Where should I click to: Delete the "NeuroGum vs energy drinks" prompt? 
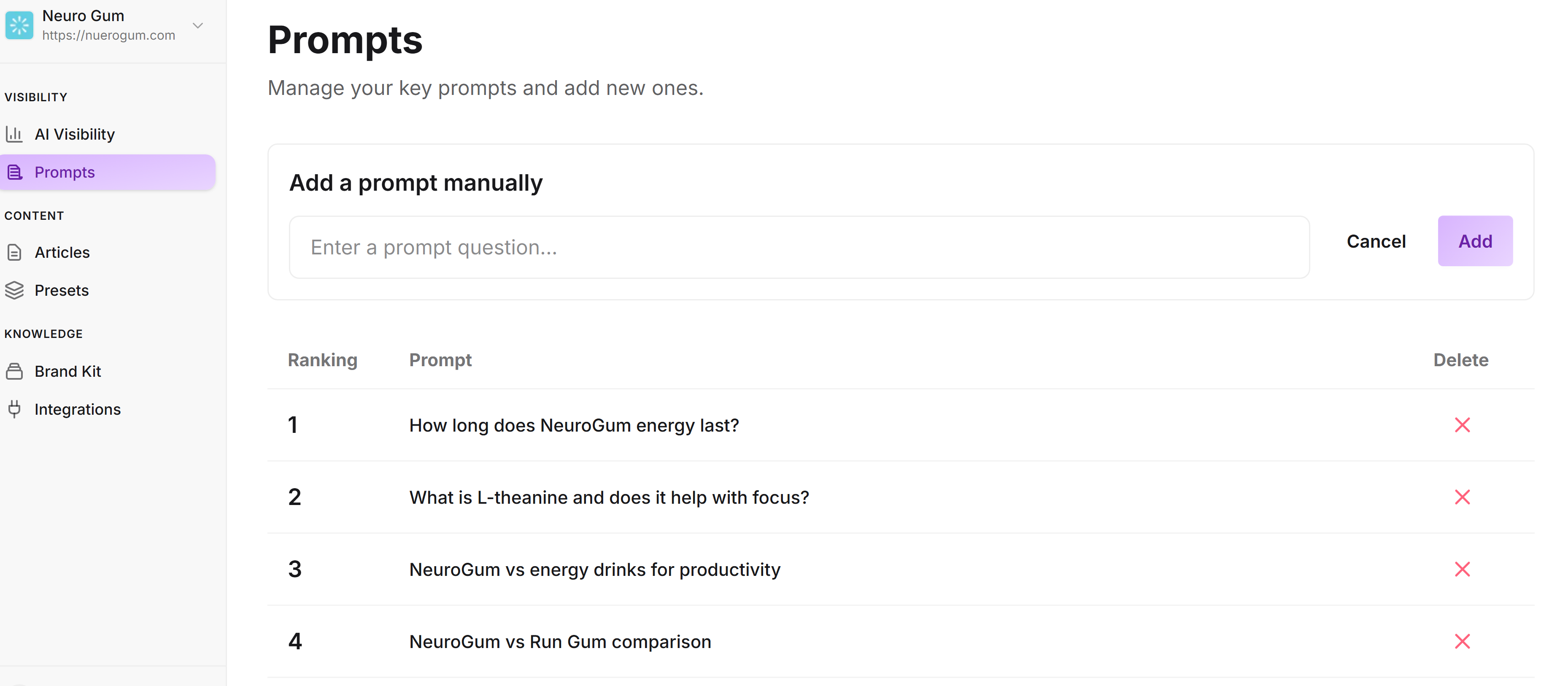(1463, 569)
